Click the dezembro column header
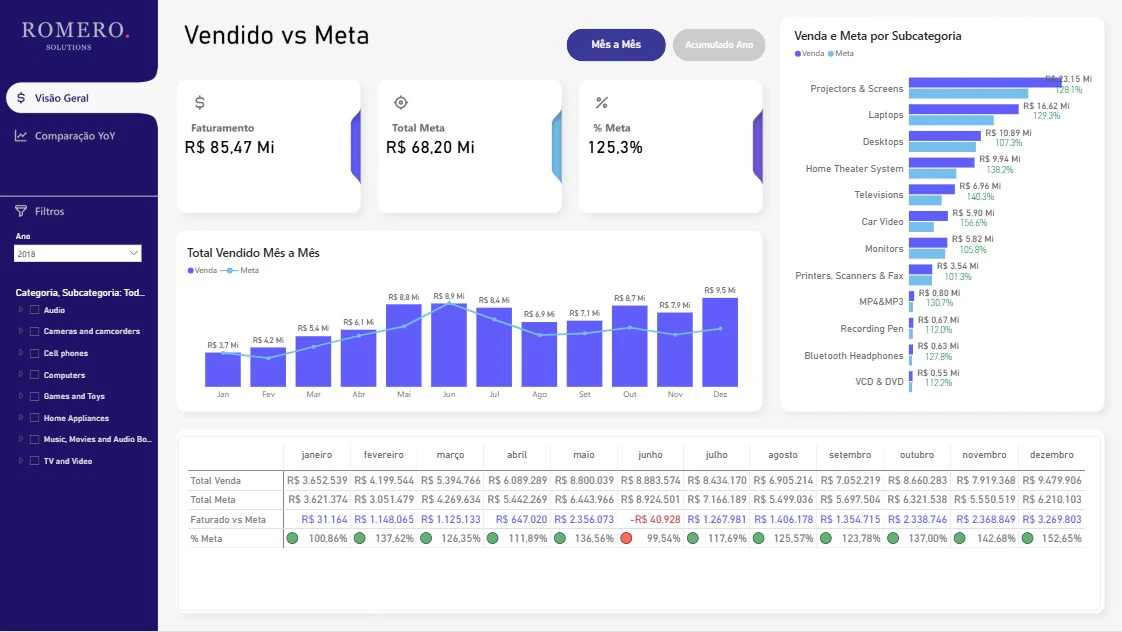1122x632 pixels. (1051, 454)
